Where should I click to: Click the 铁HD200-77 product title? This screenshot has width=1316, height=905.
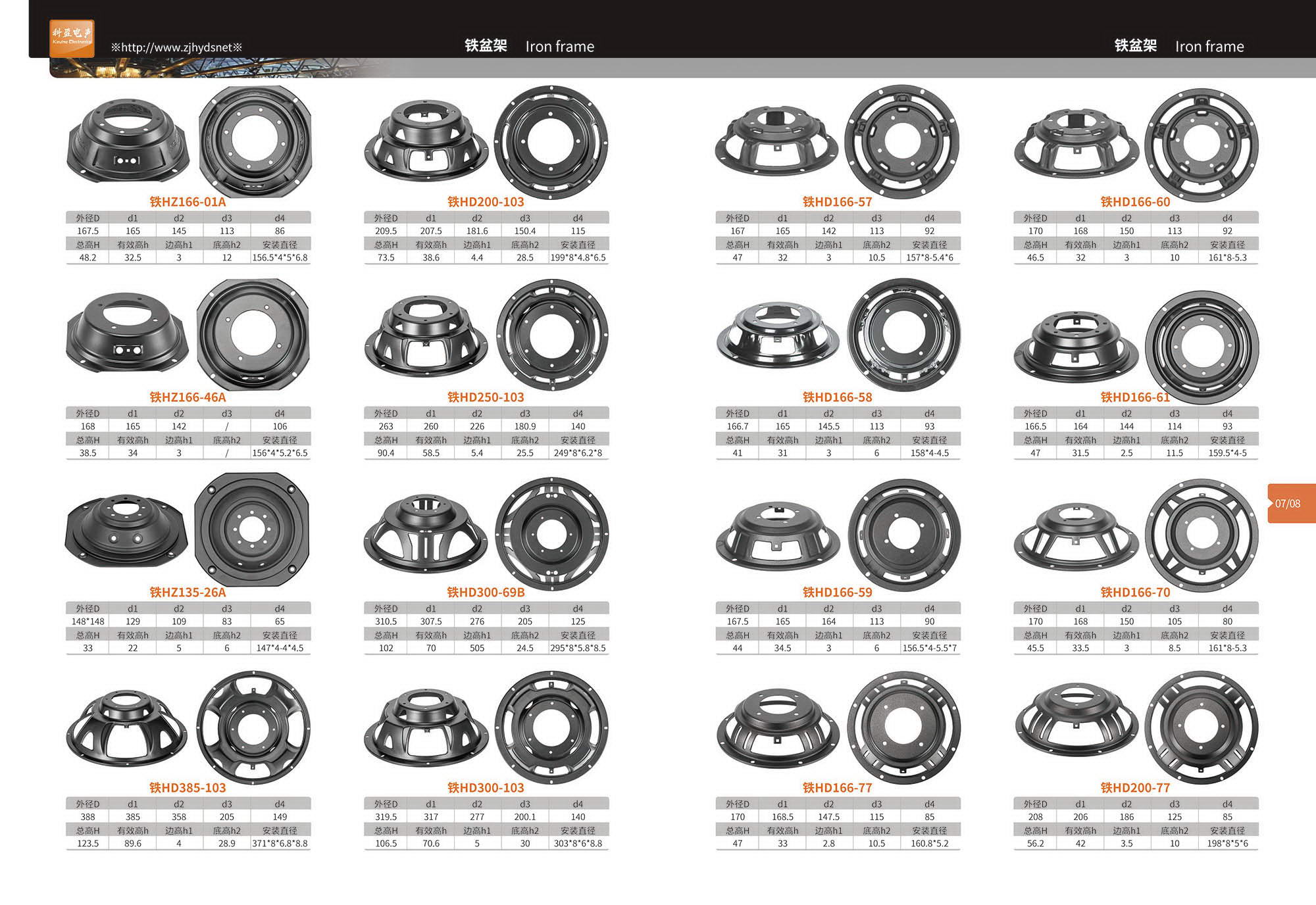tap(1135, 787)
